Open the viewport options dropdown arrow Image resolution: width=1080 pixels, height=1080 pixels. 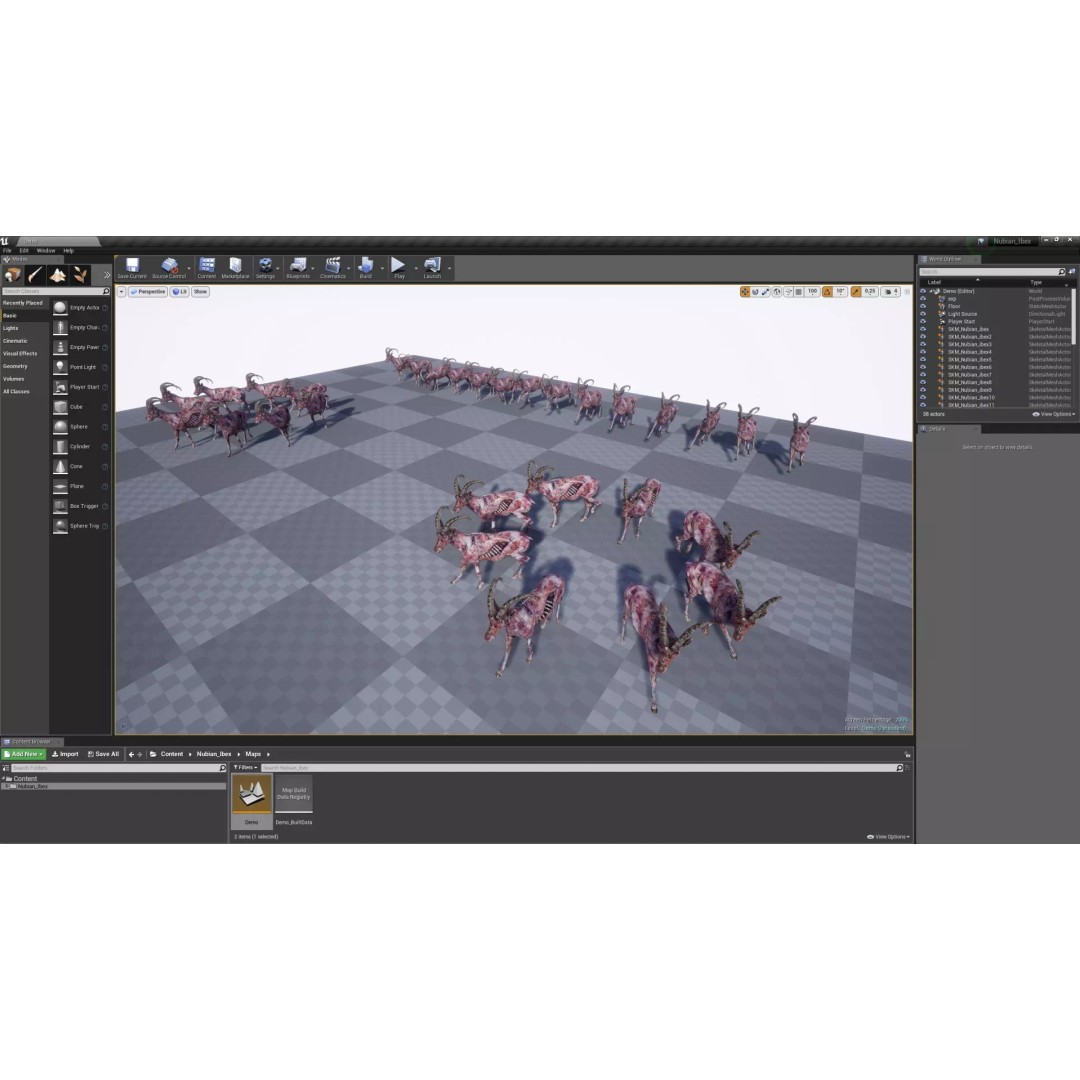121,292
